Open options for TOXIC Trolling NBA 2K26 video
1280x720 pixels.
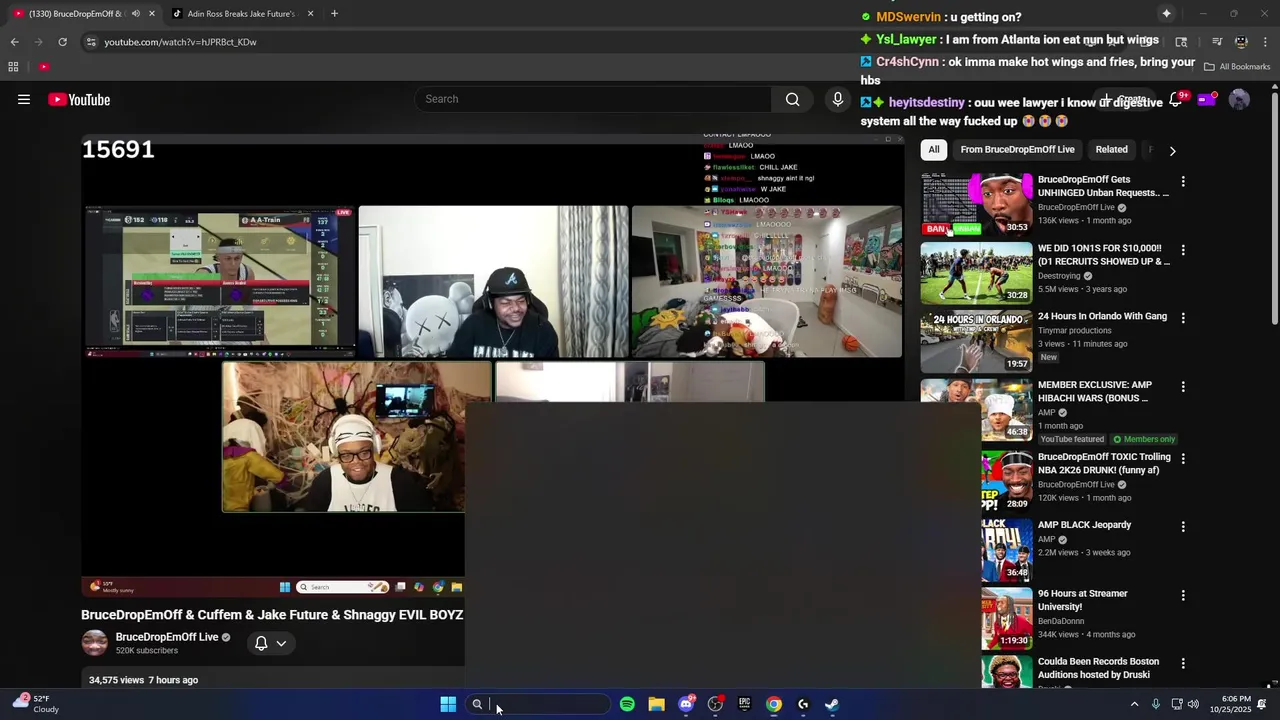(x=1183, y=459)
